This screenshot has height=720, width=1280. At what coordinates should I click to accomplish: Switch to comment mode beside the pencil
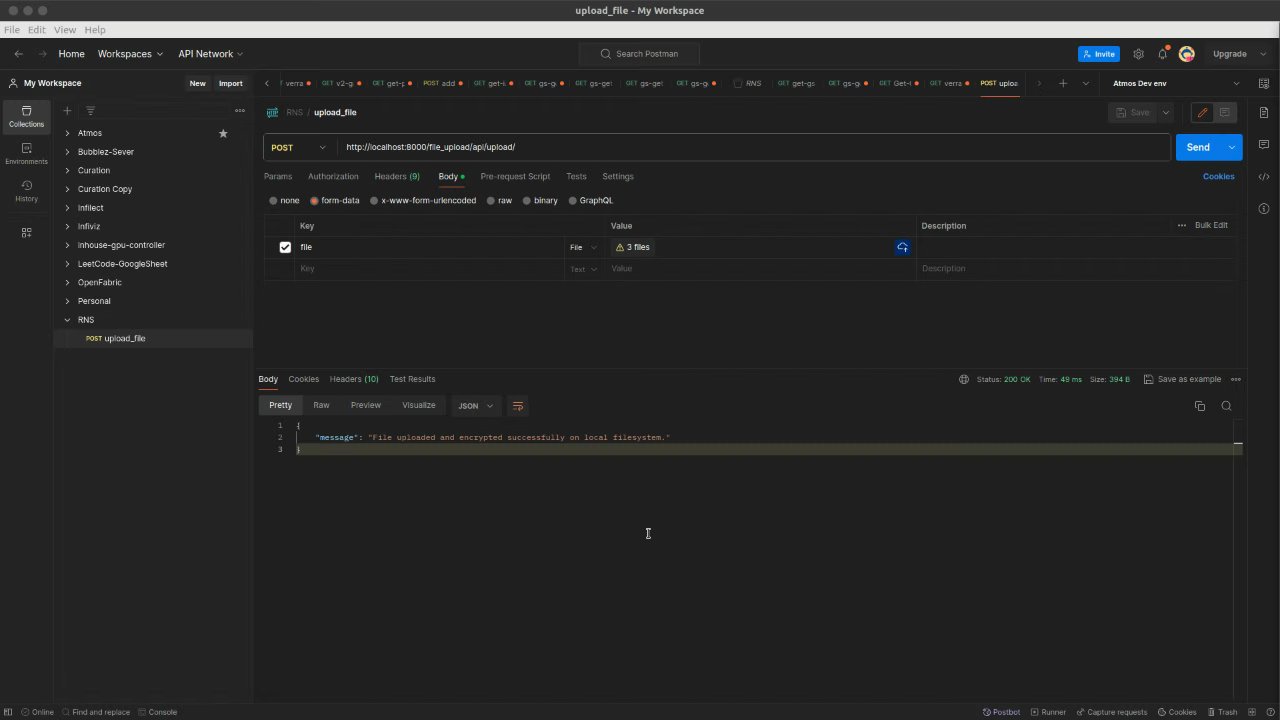pyautogui.click(x=1225, y=113)
